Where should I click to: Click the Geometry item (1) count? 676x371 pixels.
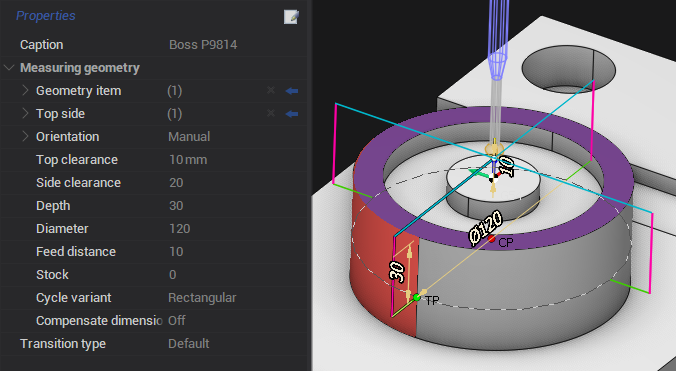175,91
